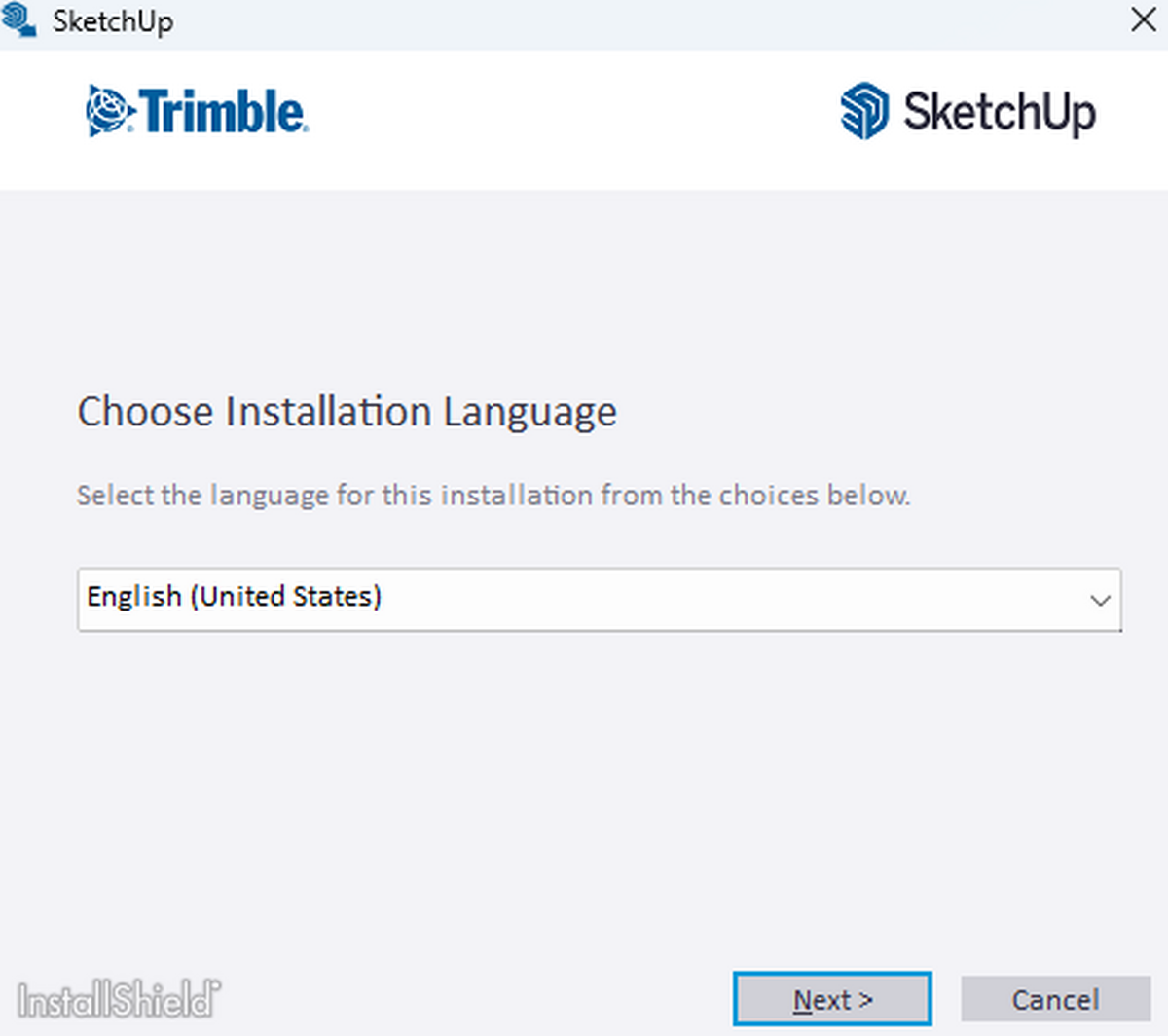This screenshot has width=1168, height=1036.
Task: Click the 'SketchUp' title bar text
Action: coord(113,21)
